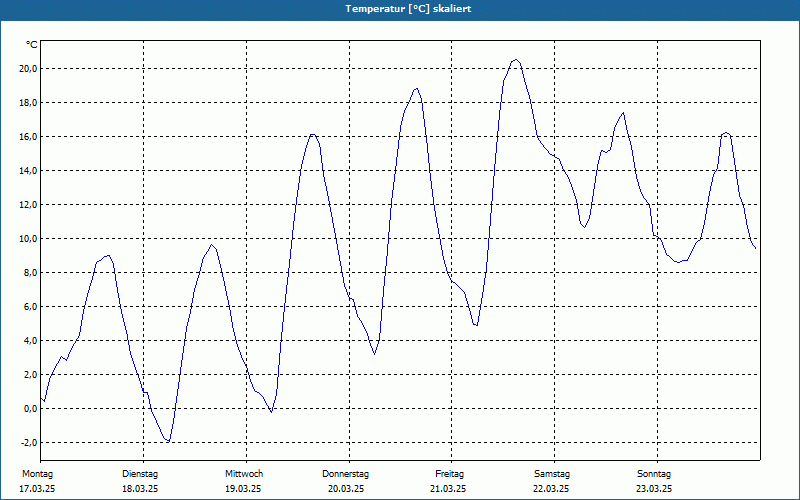Image resolution: width=800 pixels, height=500 pixels.
Task: Click the -2,0 y-axis label
Action: pos(29,443)
